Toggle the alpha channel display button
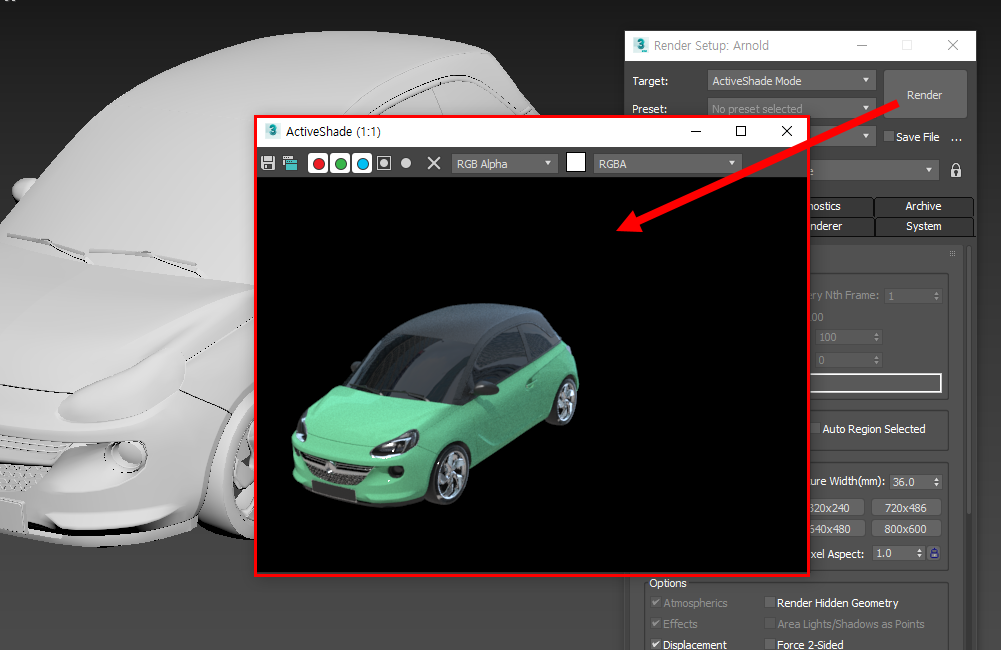Image resolution: width=1001 pixels, height=650 pixels. [x=384, y=163]
